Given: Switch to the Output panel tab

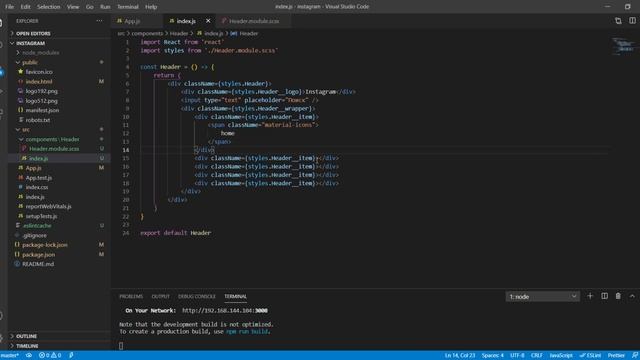Looking at the screenshot, I should coord(160,297).
